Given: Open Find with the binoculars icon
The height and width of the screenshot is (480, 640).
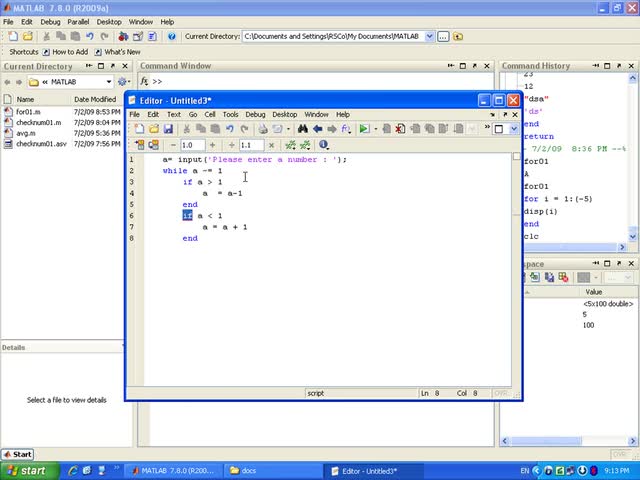Looking at the screenshot, I should [x=302, y=129].
